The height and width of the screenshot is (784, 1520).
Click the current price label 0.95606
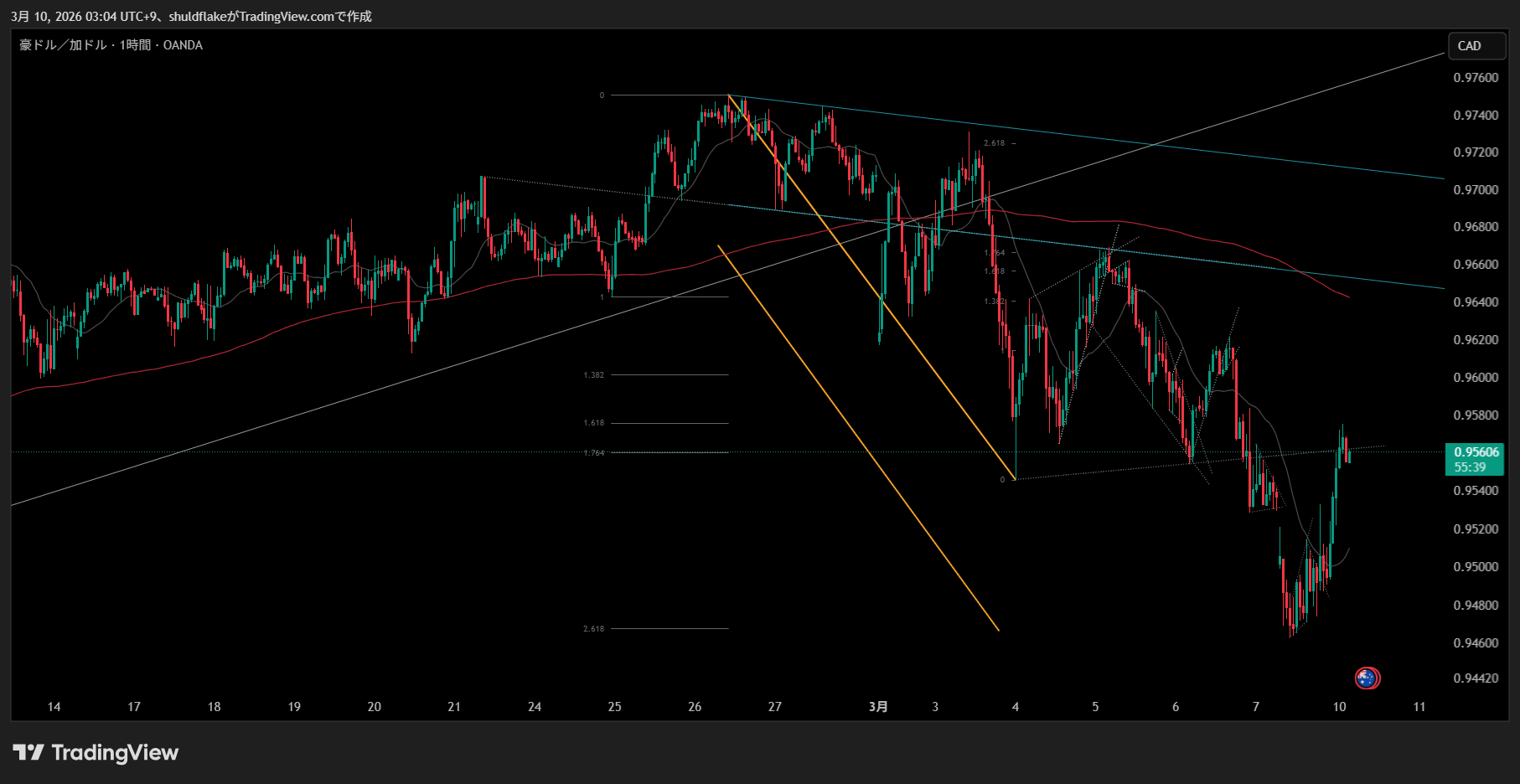[x=1476, y=452]
